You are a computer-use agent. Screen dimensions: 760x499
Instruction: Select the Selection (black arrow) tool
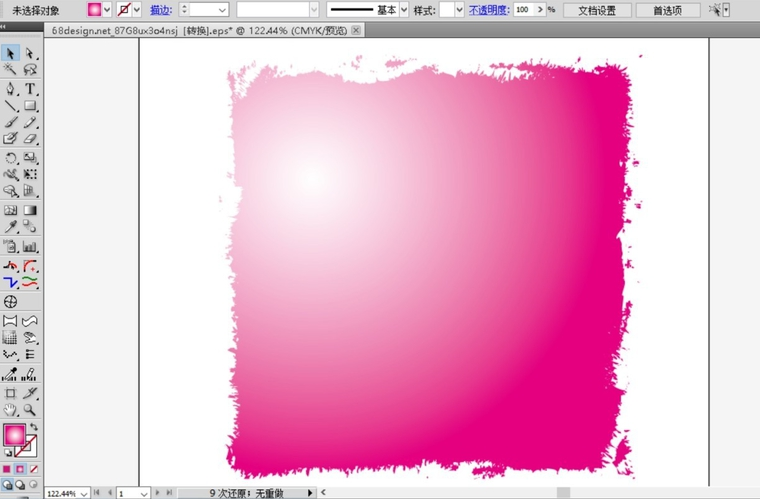click(10, 53)
